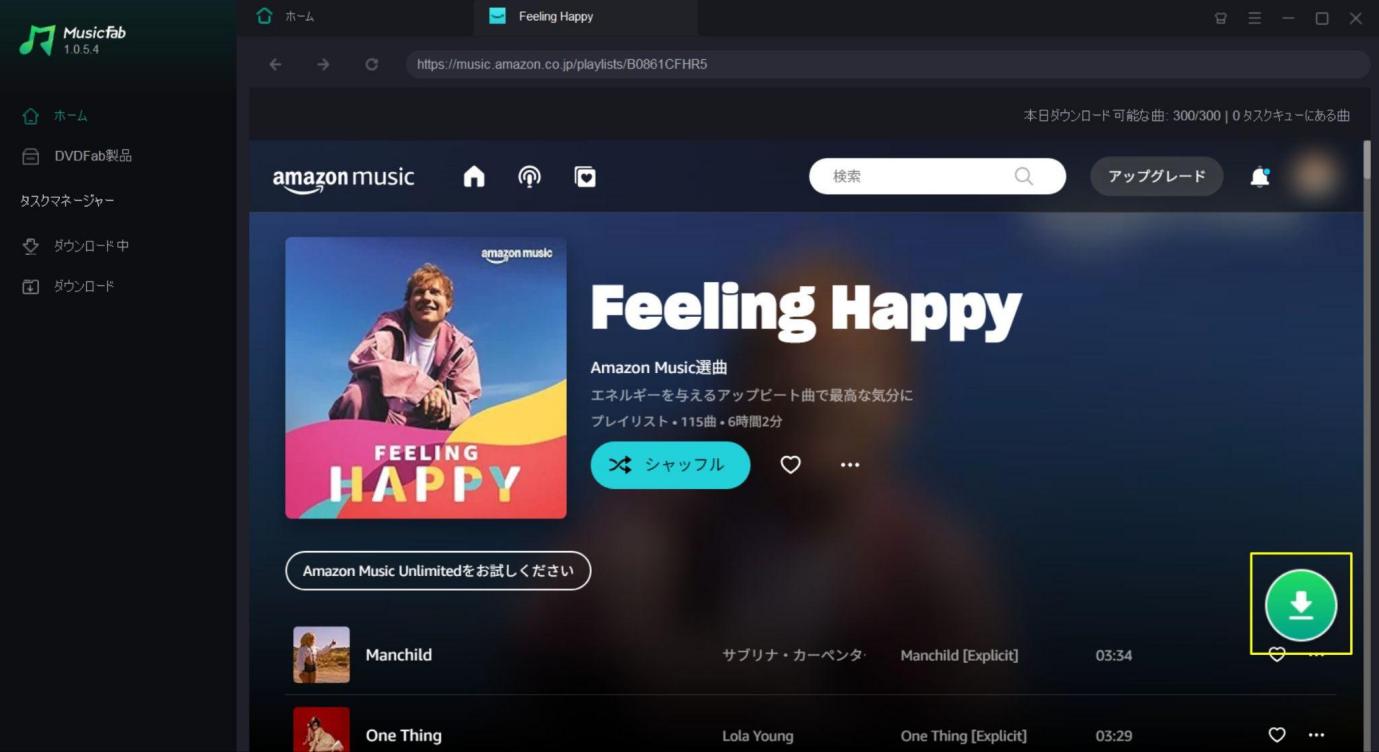Screen dimensions: 1379x752
Task: Click the Manchild song title
Action: click(x=399, y=655)
